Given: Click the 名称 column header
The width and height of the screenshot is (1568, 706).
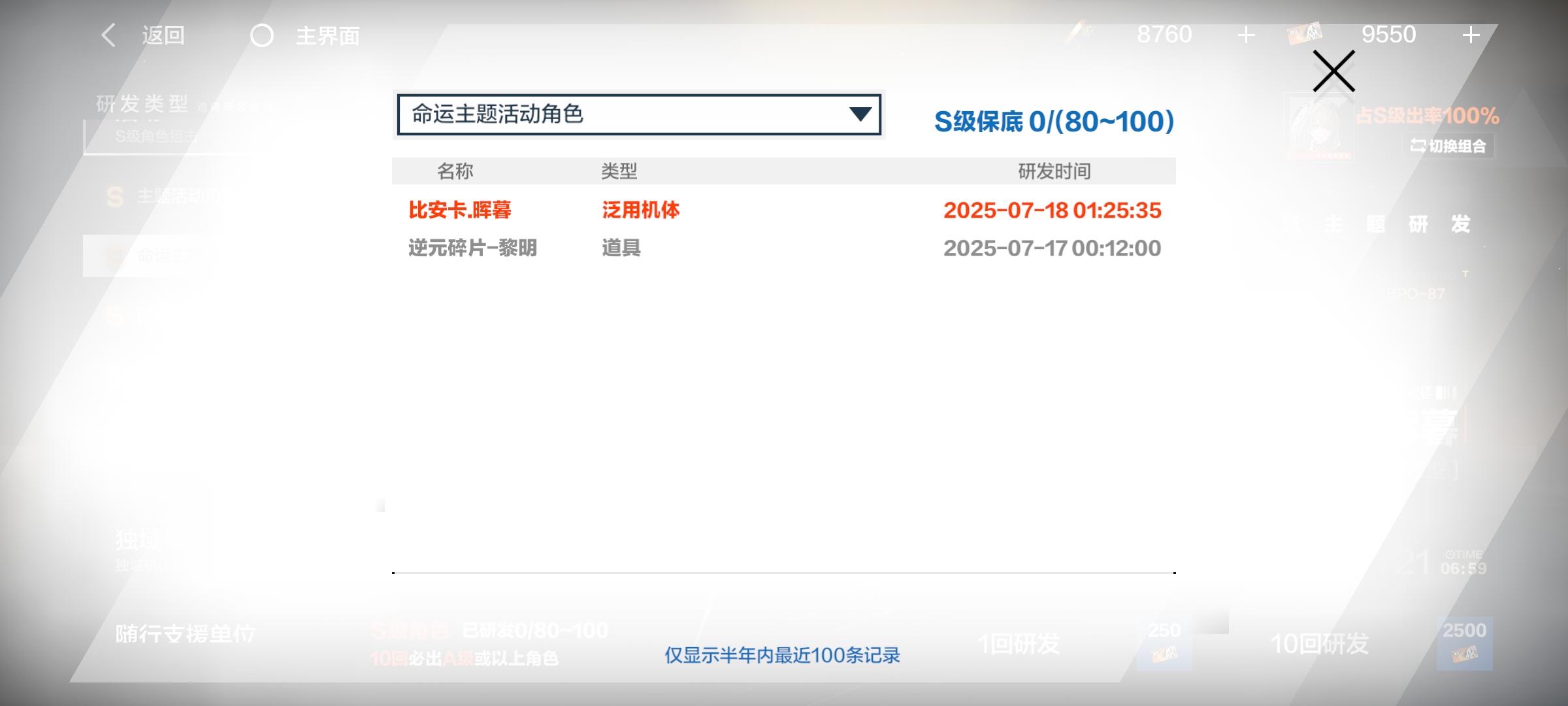Looking at the screenshot, I should pyautogui.click(x=455, y=171).
